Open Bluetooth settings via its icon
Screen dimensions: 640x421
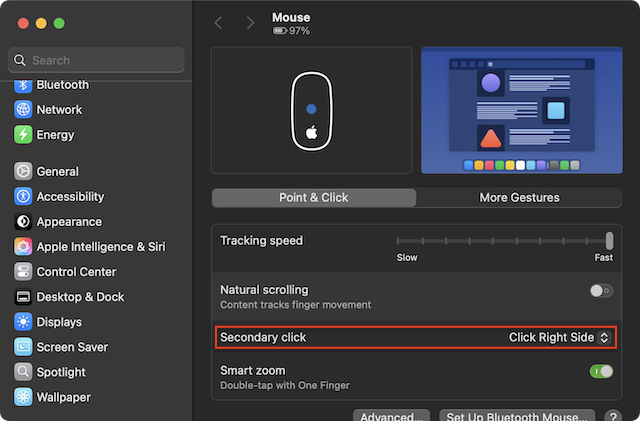pyautogui.click(x=23, y=85)
